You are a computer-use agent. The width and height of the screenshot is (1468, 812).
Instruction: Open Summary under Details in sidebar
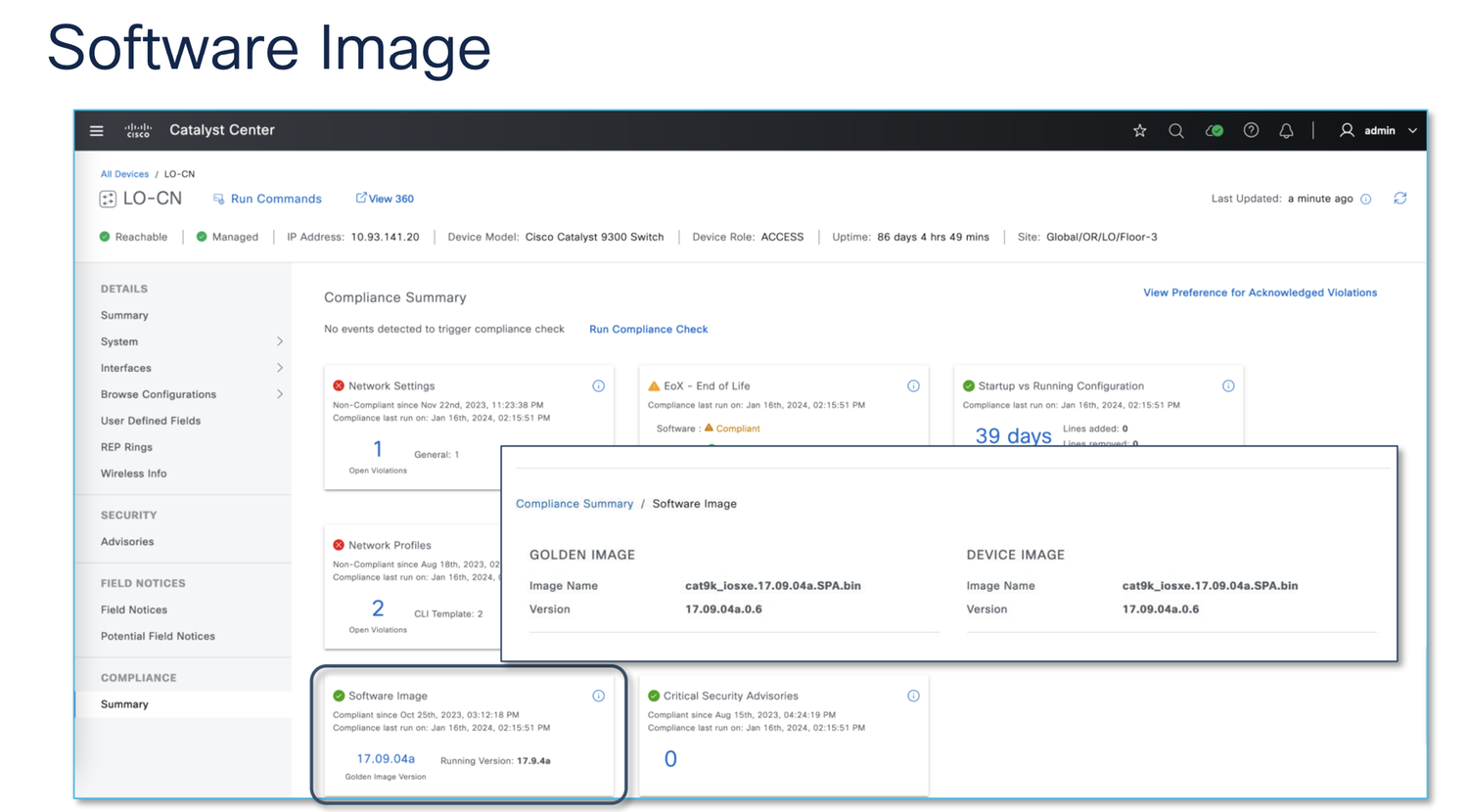click(124, 315)
